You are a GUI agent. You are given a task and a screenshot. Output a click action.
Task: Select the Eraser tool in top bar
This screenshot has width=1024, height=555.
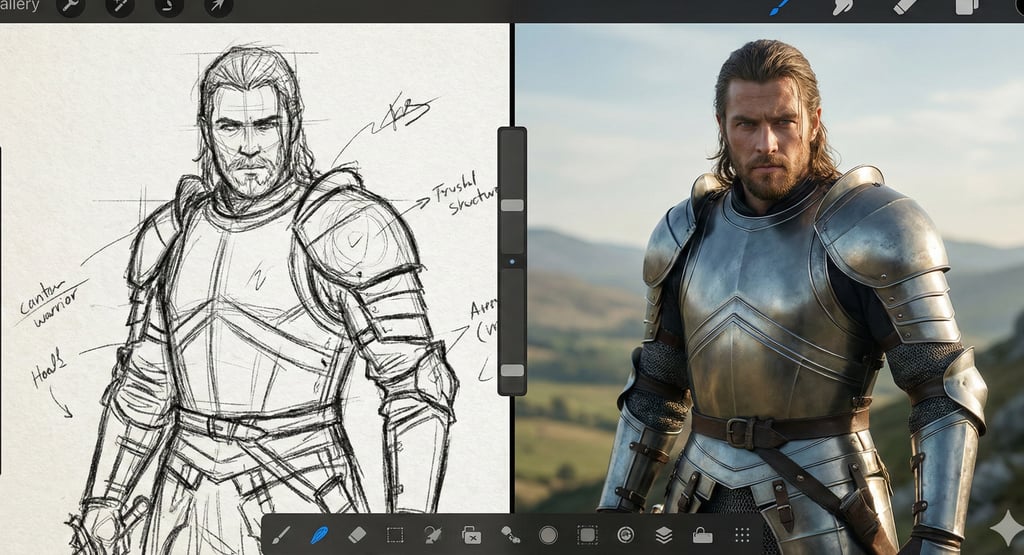click(905, 7)
